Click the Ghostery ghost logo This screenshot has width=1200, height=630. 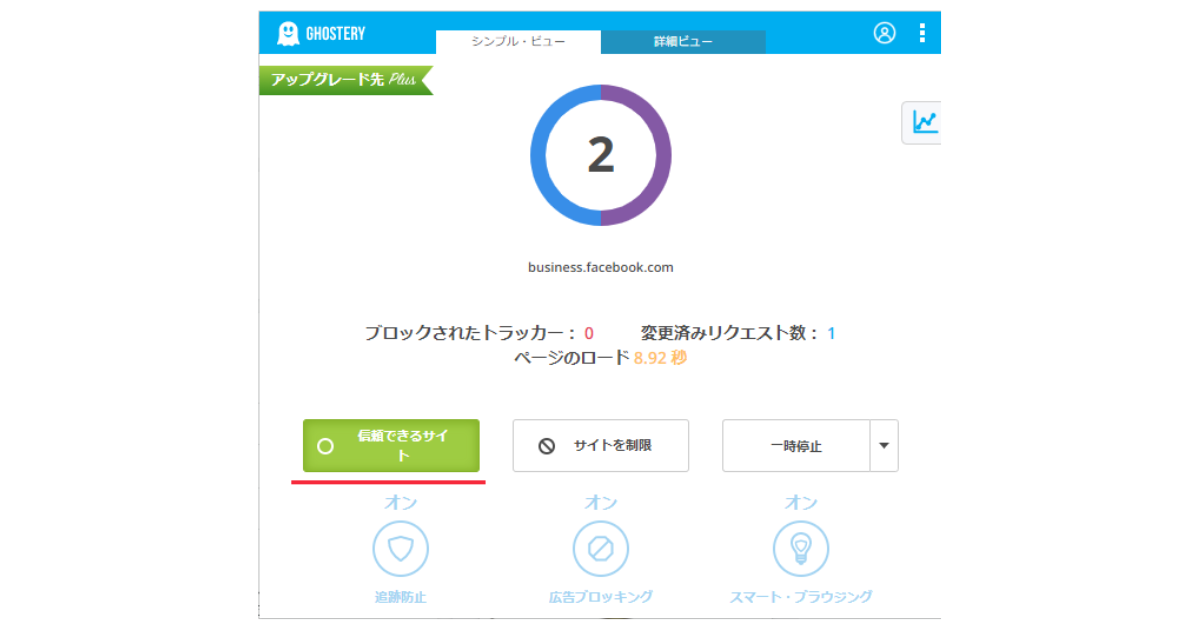[x=288, y=33]
